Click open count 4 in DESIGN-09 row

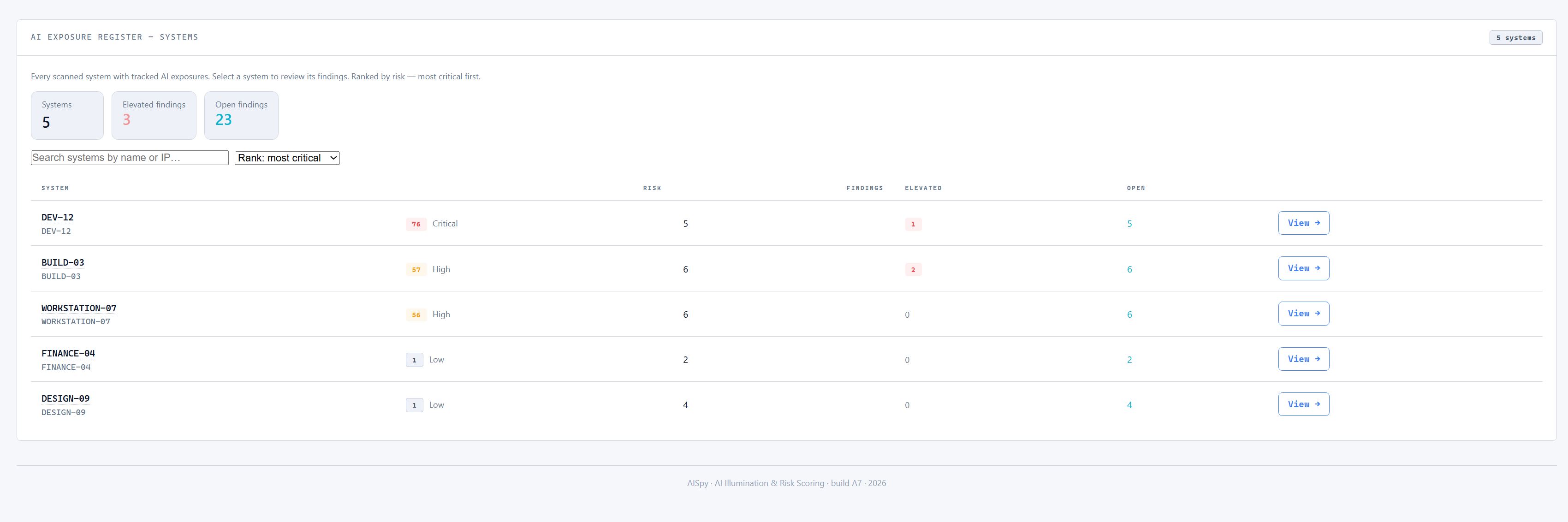pos(1130,405)
